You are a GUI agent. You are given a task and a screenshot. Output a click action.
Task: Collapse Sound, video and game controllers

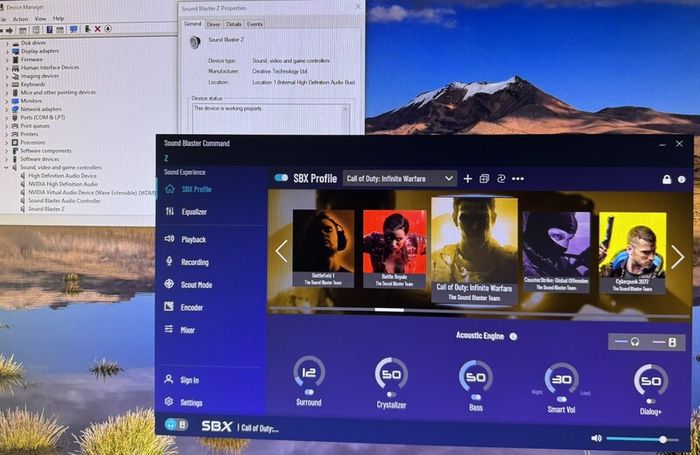(6, 168)
